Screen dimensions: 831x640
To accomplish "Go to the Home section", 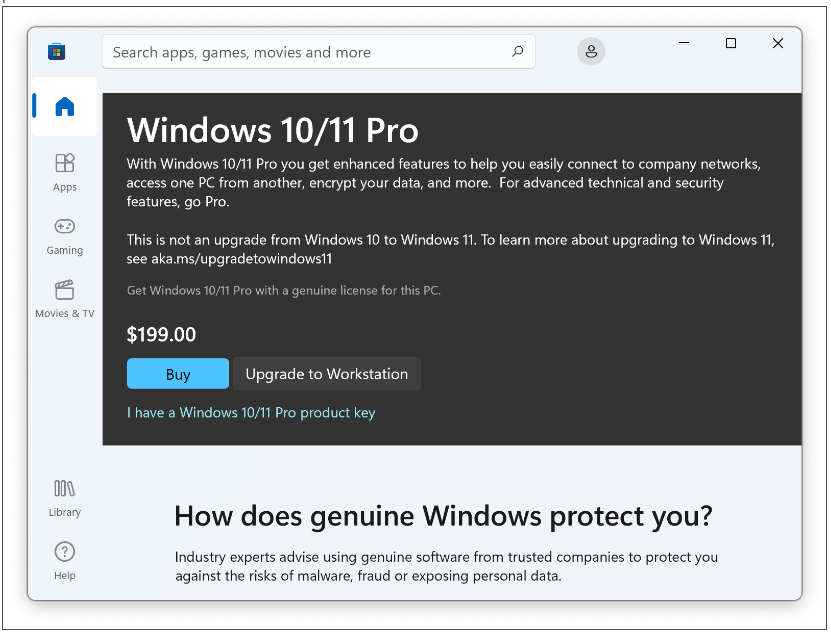I will [x=65, y=107].
